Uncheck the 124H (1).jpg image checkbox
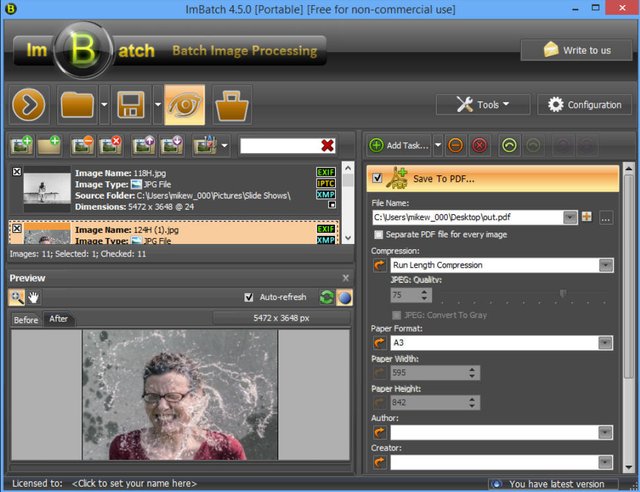 17,228
